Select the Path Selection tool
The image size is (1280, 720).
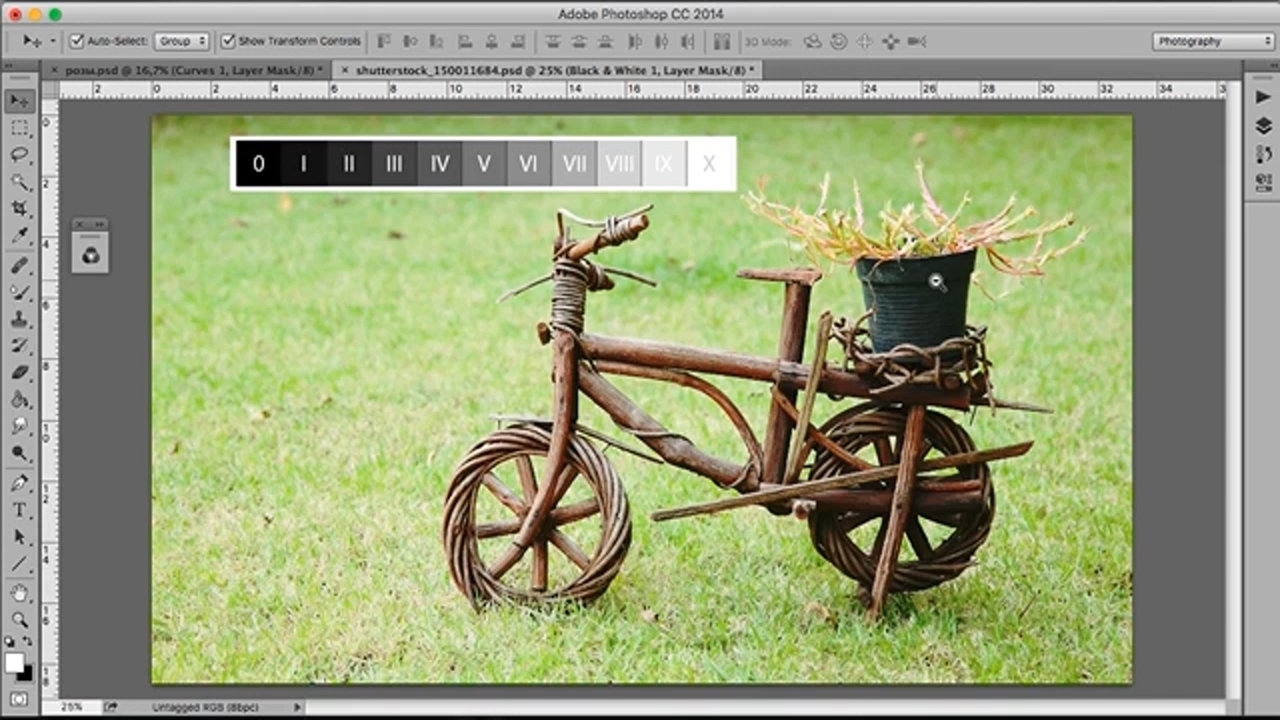tap(19, 537)
